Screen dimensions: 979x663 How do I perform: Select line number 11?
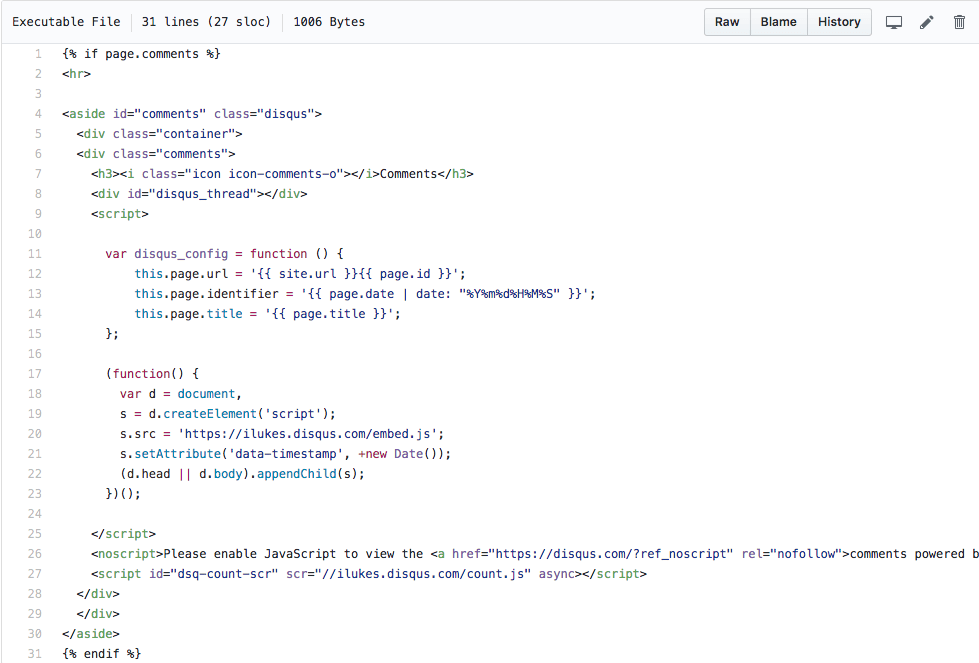[35, 254]
